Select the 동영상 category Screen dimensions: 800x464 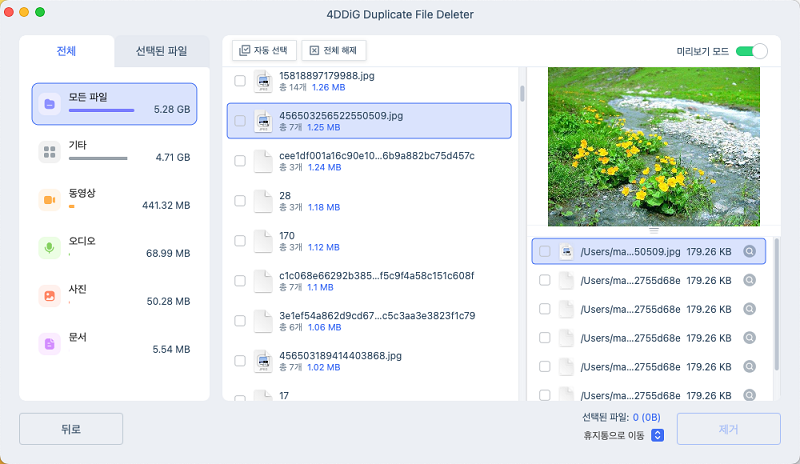(x=114, y=200)
